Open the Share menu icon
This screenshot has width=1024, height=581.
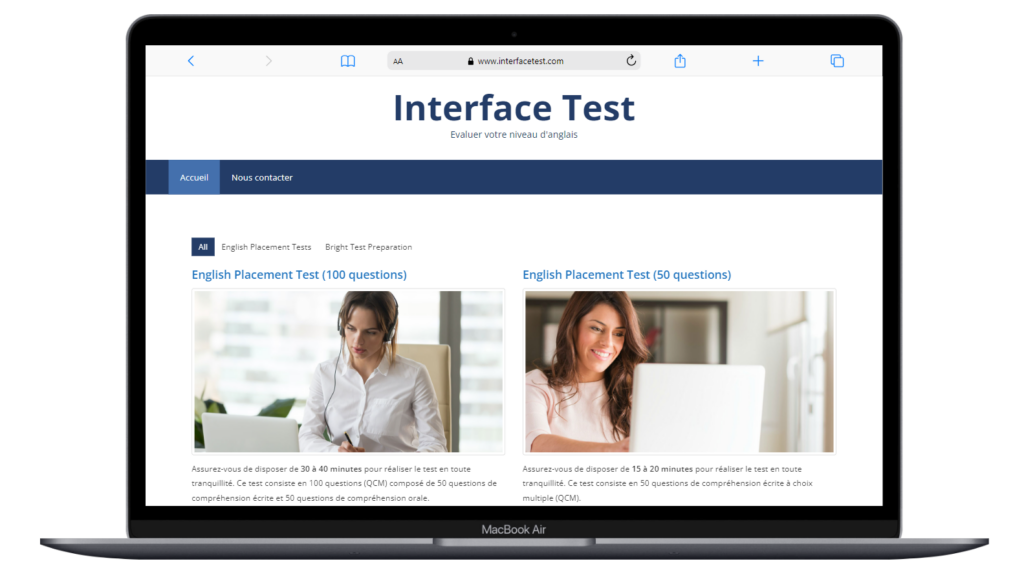(x=680, y=60)
